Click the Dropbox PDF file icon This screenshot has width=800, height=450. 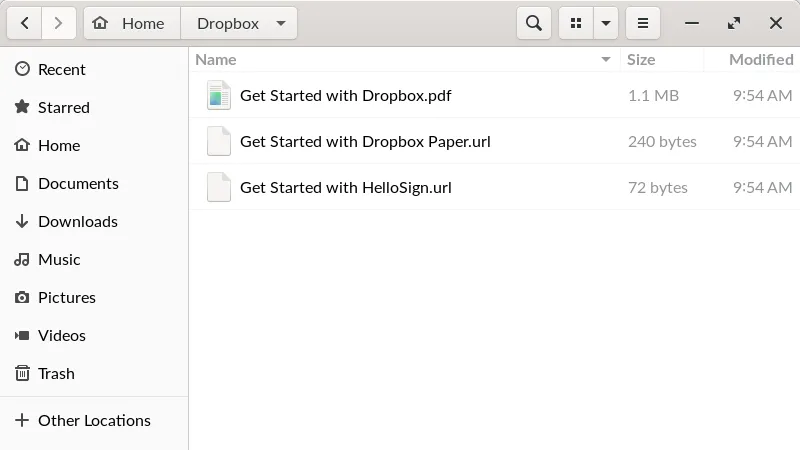pos(218,96)
